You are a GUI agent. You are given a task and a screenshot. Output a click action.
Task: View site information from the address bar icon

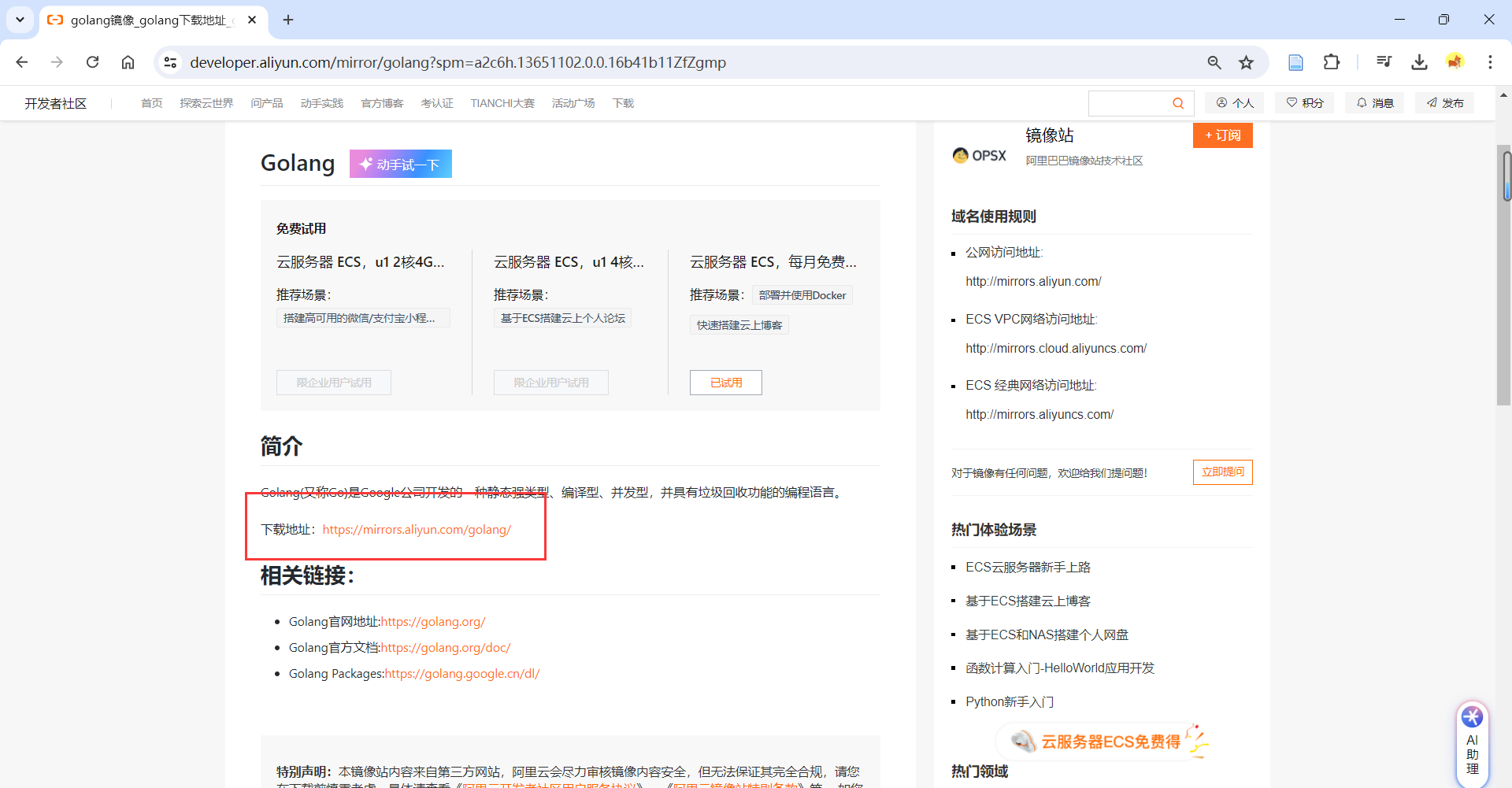[170, 62]
